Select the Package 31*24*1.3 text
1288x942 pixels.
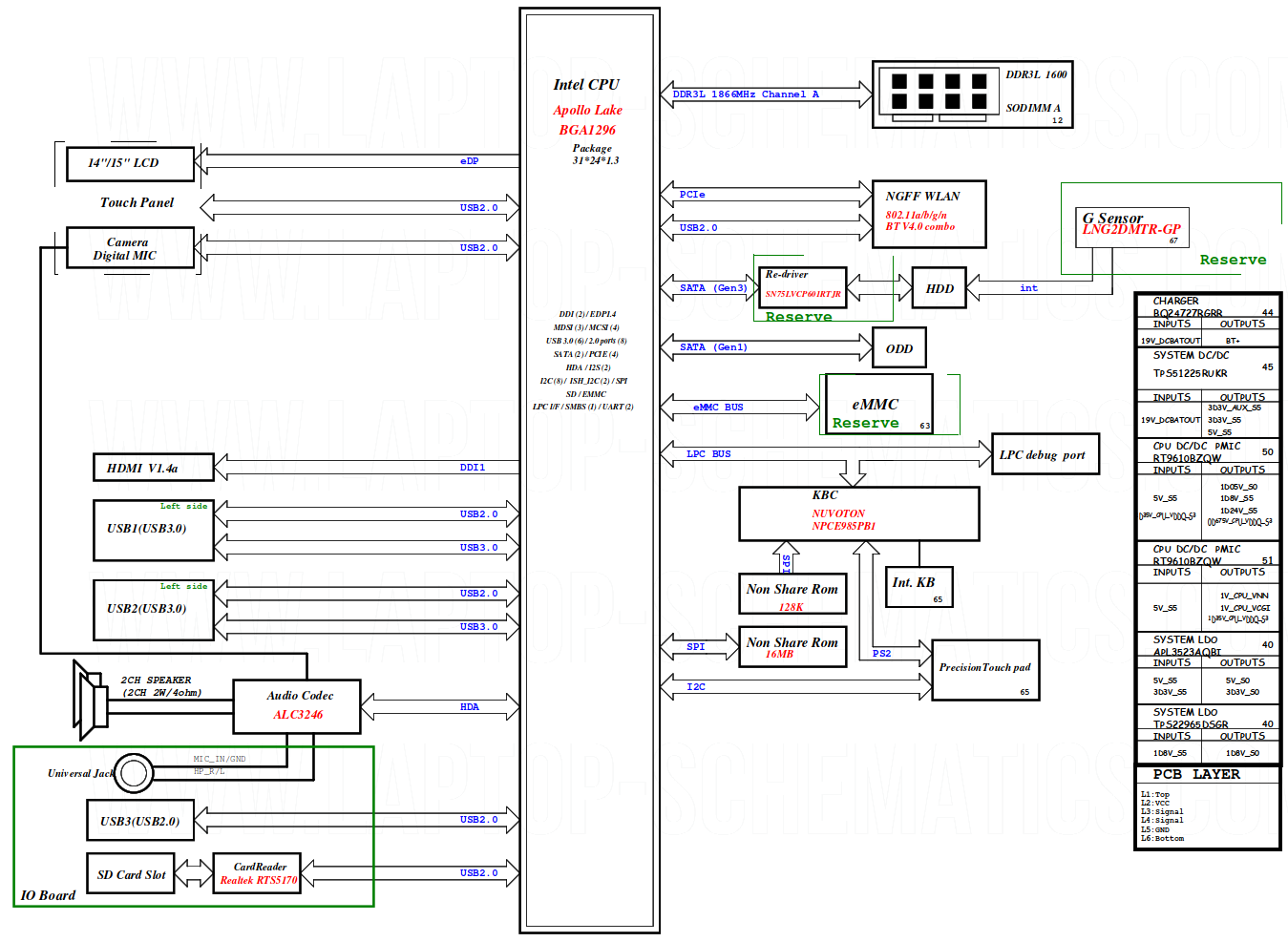coord(595,155)
